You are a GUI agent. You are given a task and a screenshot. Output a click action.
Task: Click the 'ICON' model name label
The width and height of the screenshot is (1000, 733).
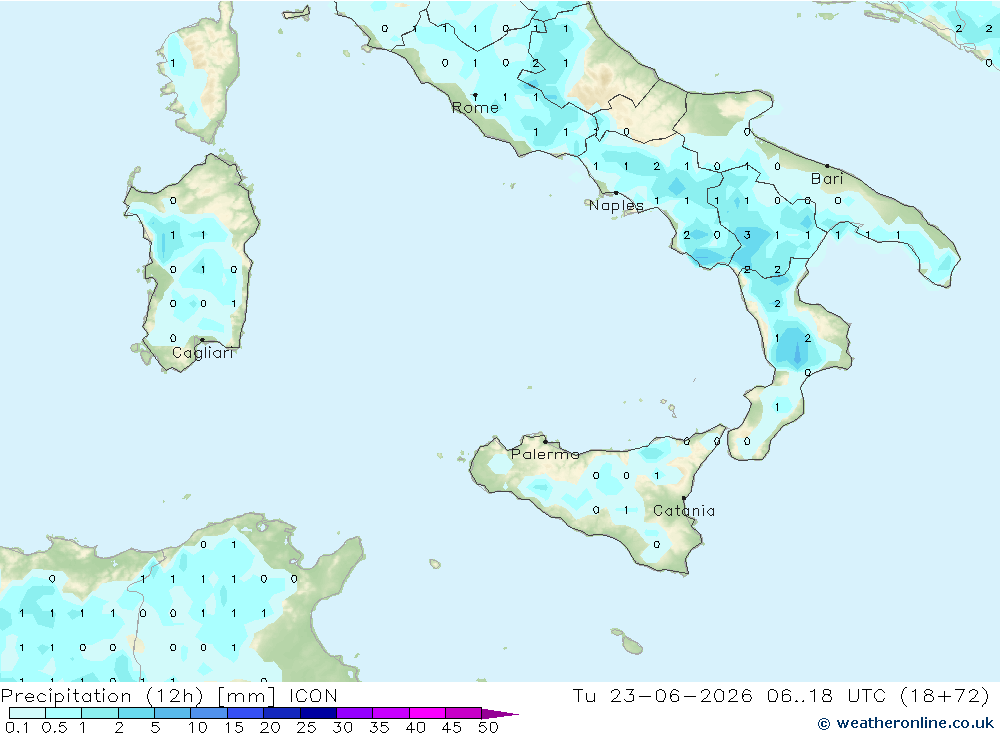[312, 695]
